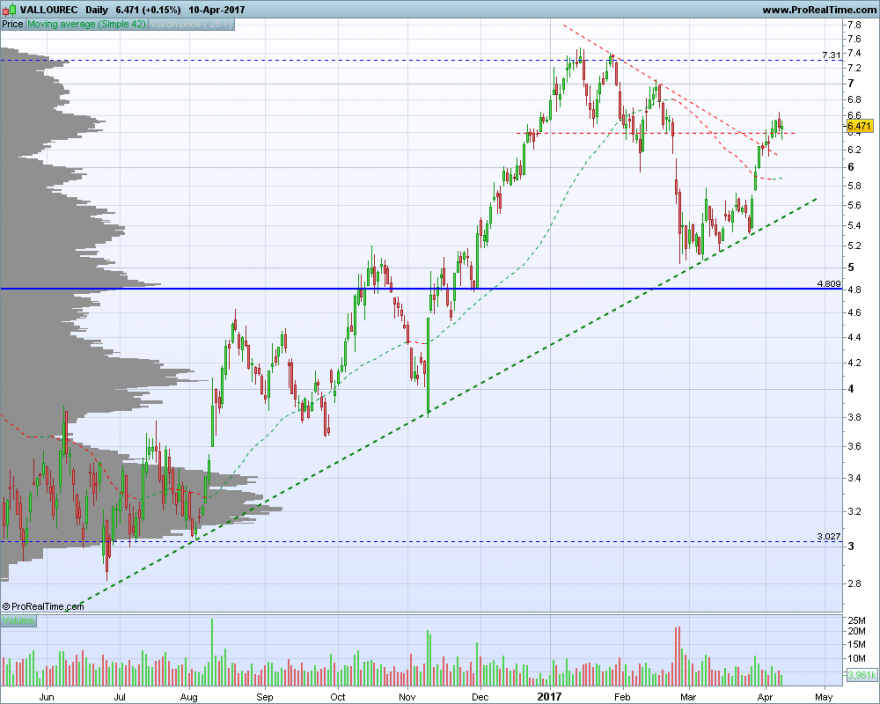Click the 6.471 (+0.15%) quote text
The width and height of the screenshot is (880, 704).
click(x=148, y=10)
